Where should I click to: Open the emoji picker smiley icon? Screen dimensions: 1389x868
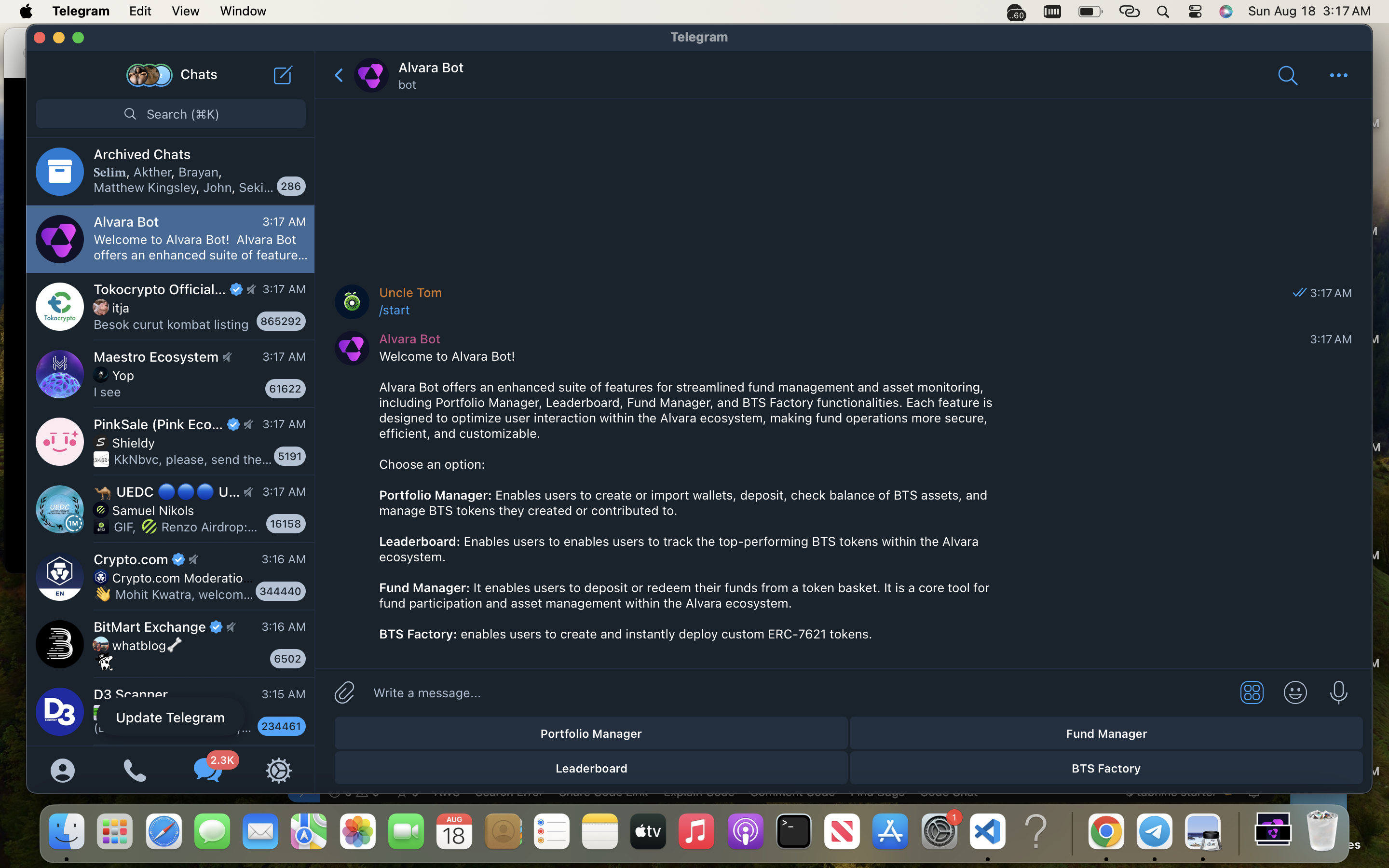coord(1295,692)
